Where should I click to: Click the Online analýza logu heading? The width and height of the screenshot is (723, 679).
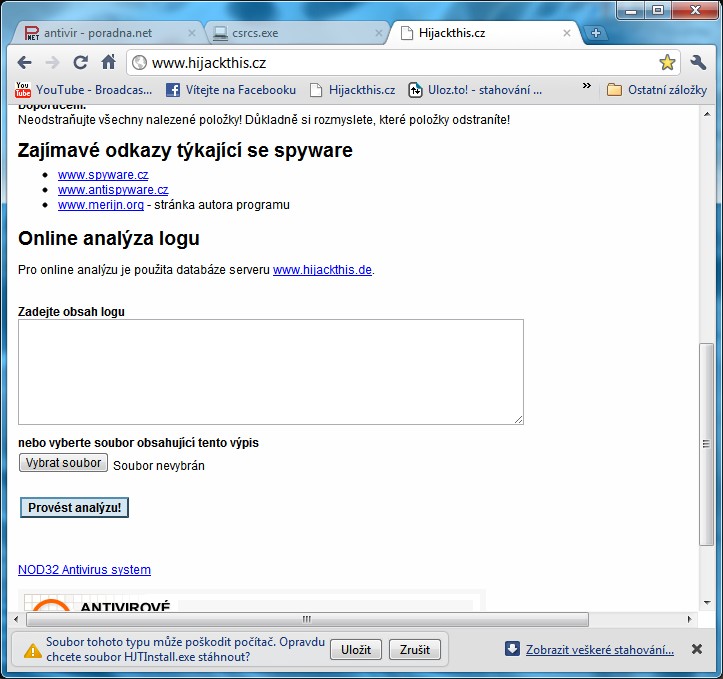click(109, 238)
